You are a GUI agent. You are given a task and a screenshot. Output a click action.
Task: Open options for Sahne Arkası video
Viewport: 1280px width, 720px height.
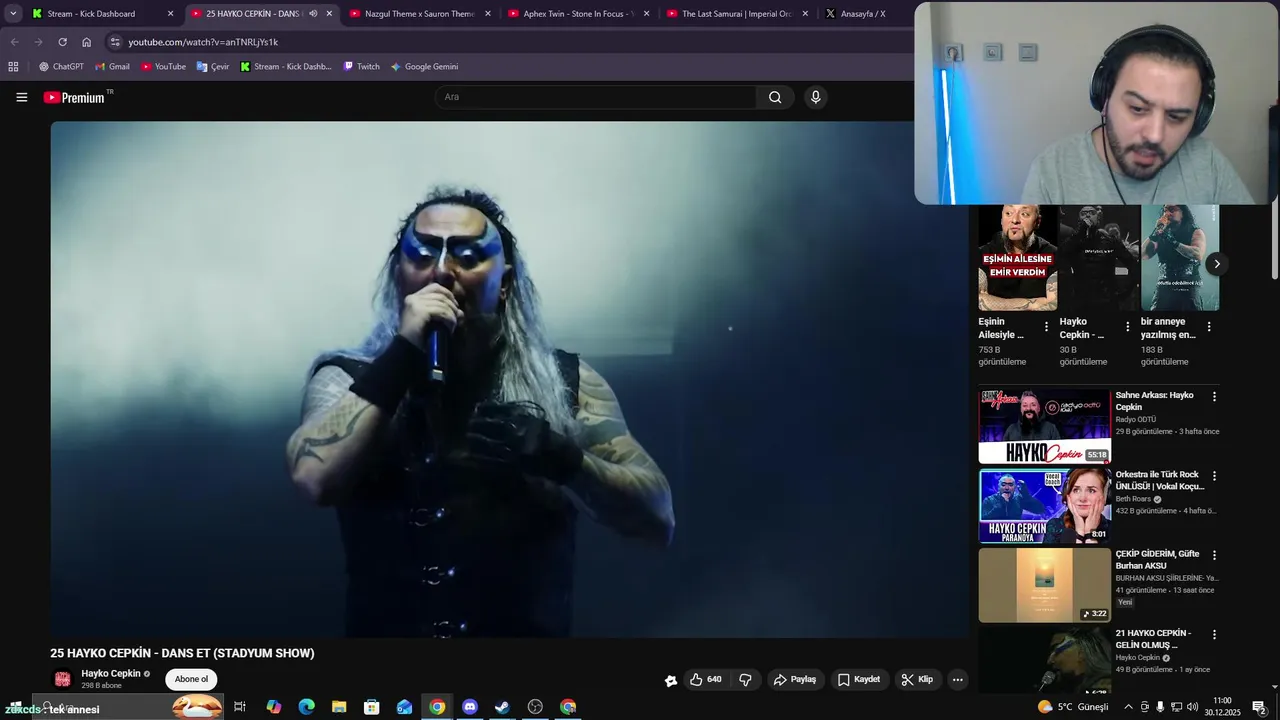coord(1215,397)
